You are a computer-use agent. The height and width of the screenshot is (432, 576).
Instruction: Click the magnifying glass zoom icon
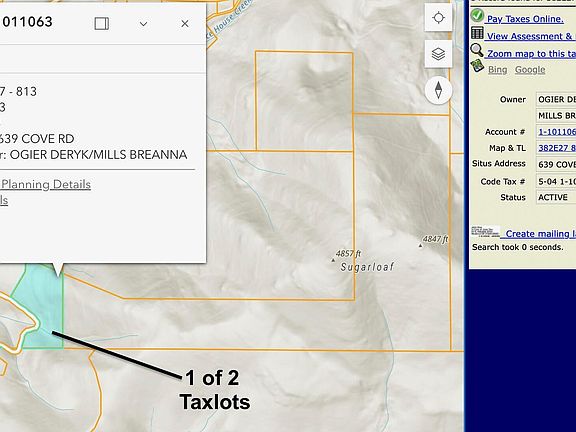pyautogui.click(x=477, y=50)
